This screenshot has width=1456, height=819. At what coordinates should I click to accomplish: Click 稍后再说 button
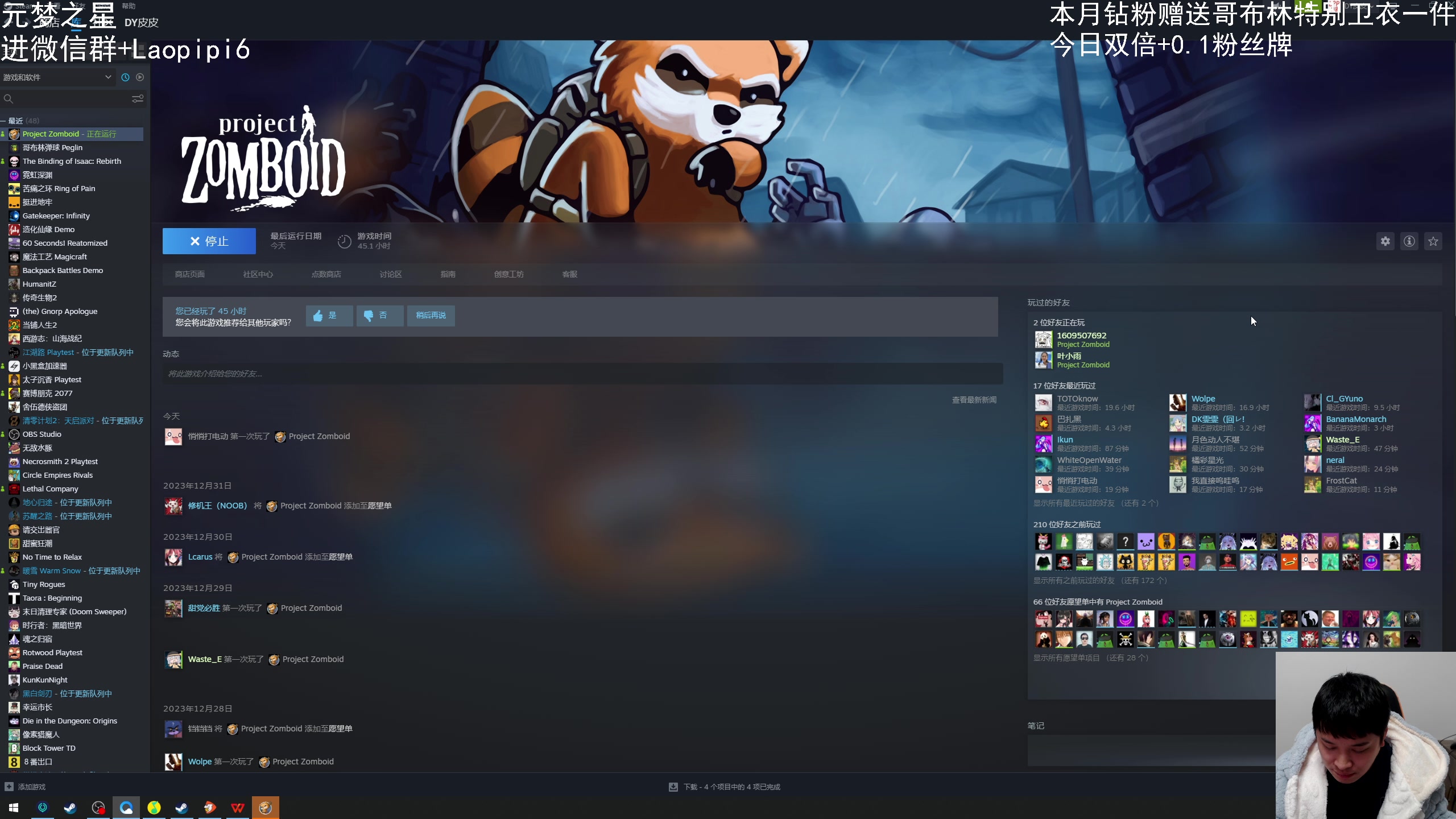coord(431,315)
